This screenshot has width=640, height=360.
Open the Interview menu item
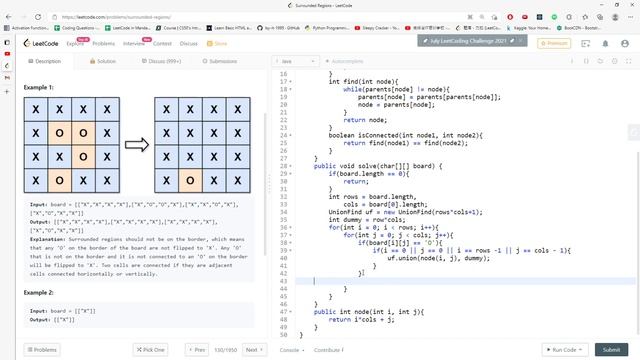[134, 43]
